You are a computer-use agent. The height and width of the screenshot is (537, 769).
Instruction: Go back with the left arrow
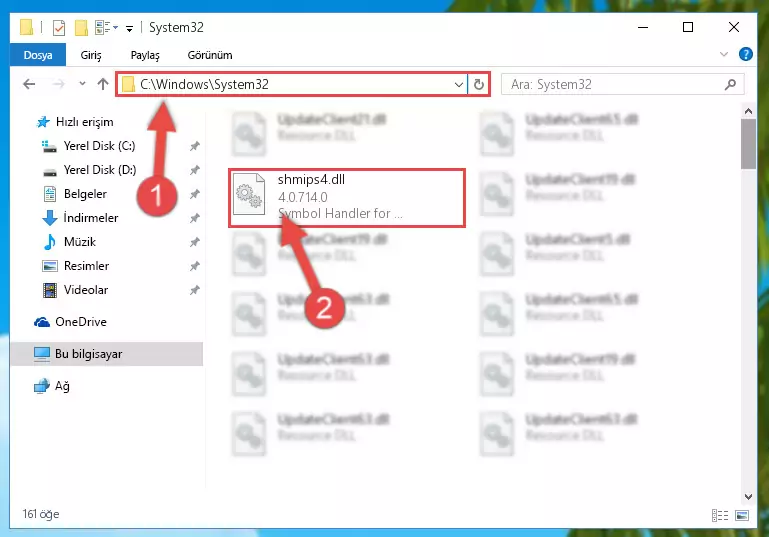coord(29,84)
